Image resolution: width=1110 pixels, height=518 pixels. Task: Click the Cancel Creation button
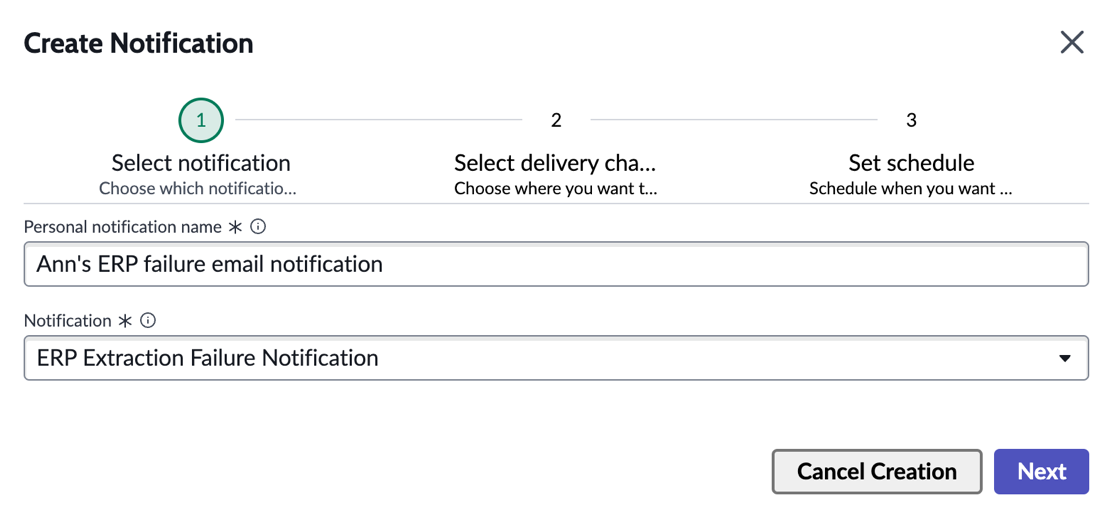876,471
